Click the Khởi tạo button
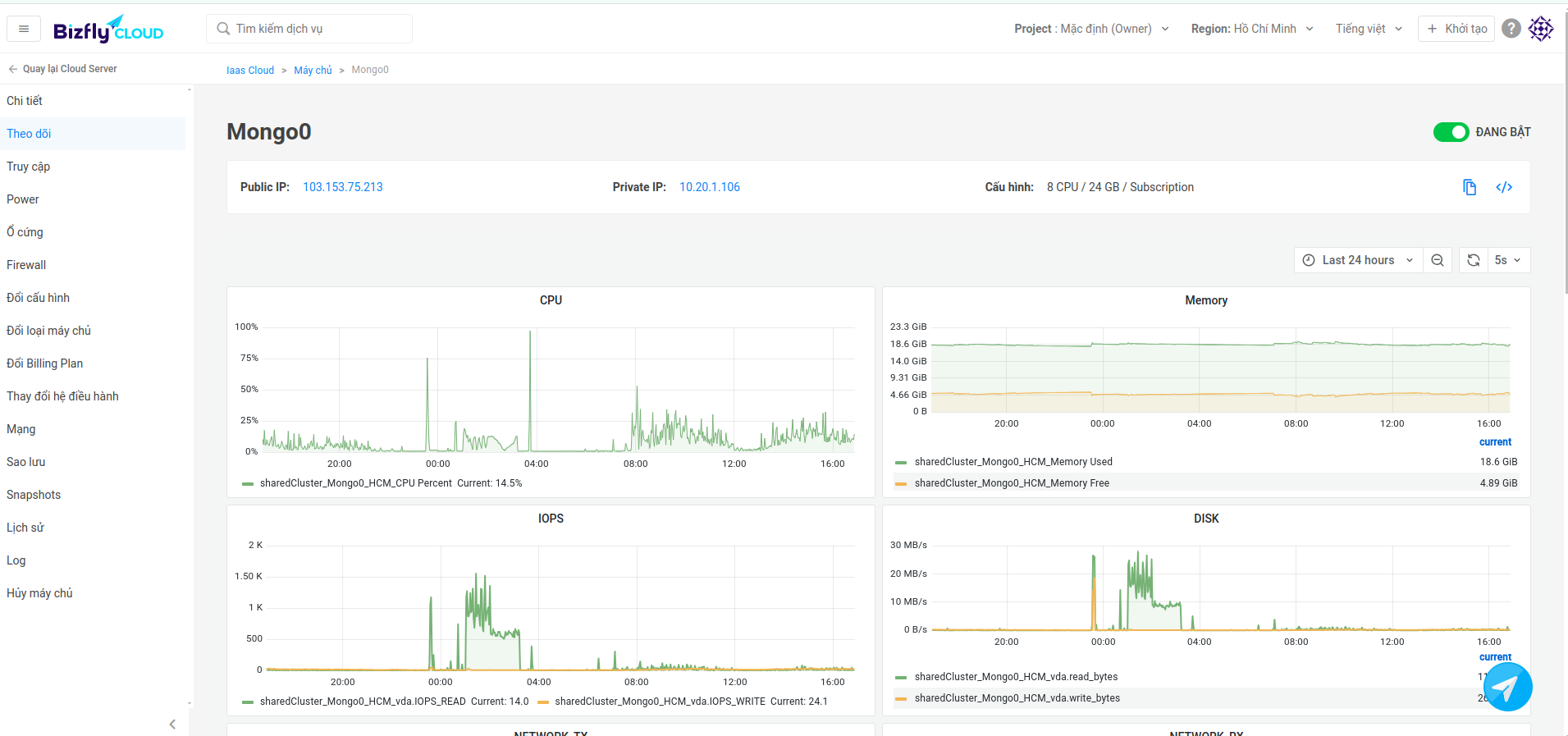Viewport: 1568px width, 736px height. click(x=1456, y=29)
